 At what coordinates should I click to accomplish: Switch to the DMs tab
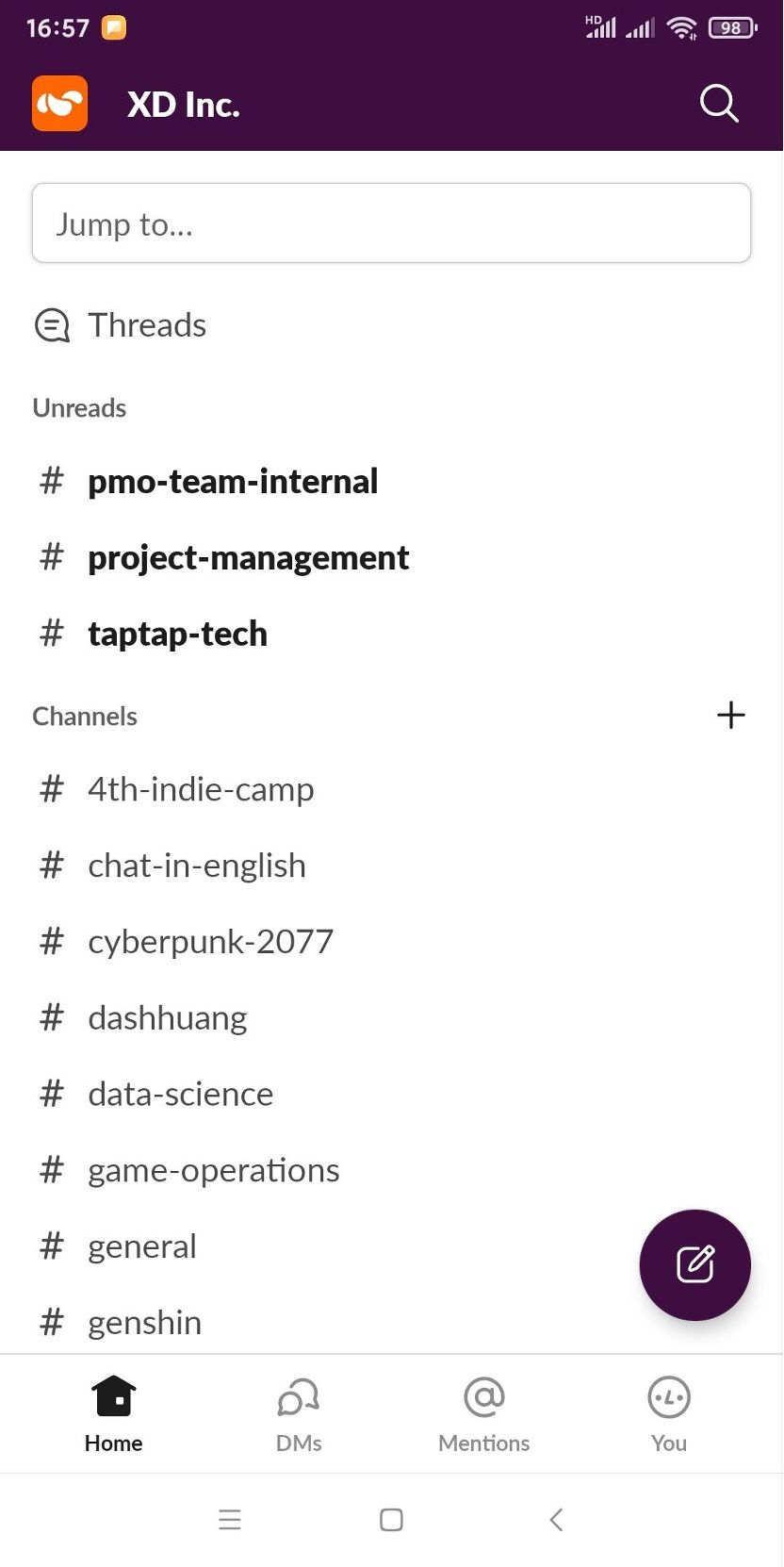pos(299,1412)
